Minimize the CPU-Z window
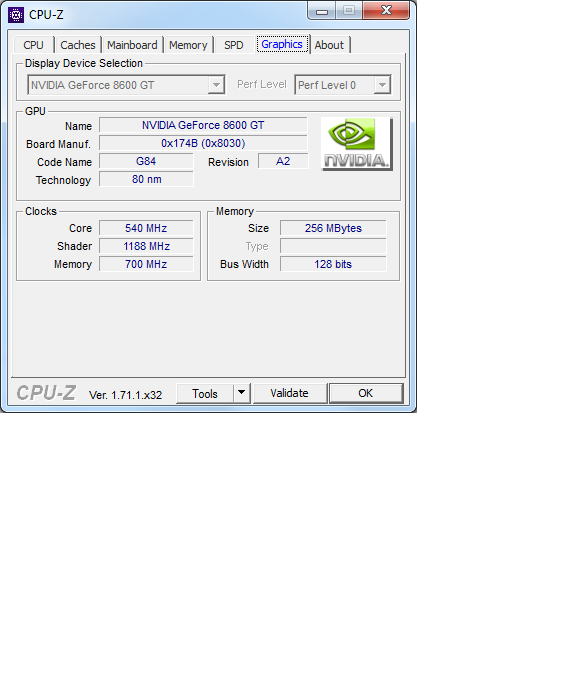573x673 pixels. 322,11
